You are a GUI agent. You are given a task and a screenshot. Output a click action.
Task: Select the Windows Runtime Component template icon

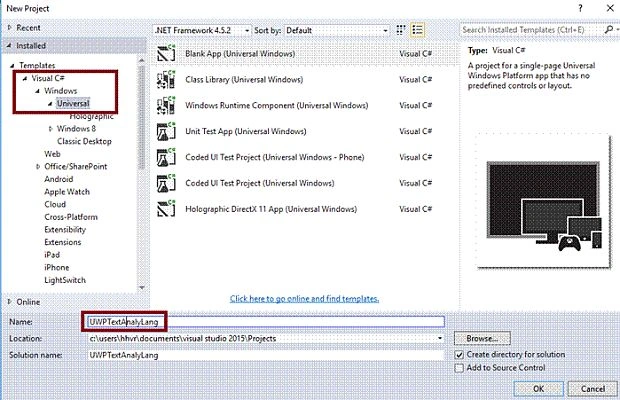166,106
